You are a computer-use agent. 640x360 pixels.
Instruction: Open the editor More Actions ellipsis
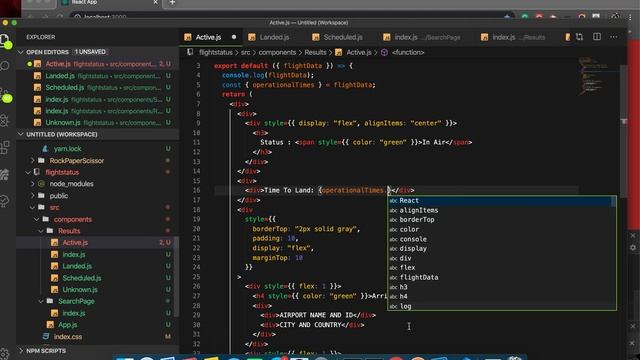pyautogui.click(x=613, y=37)
